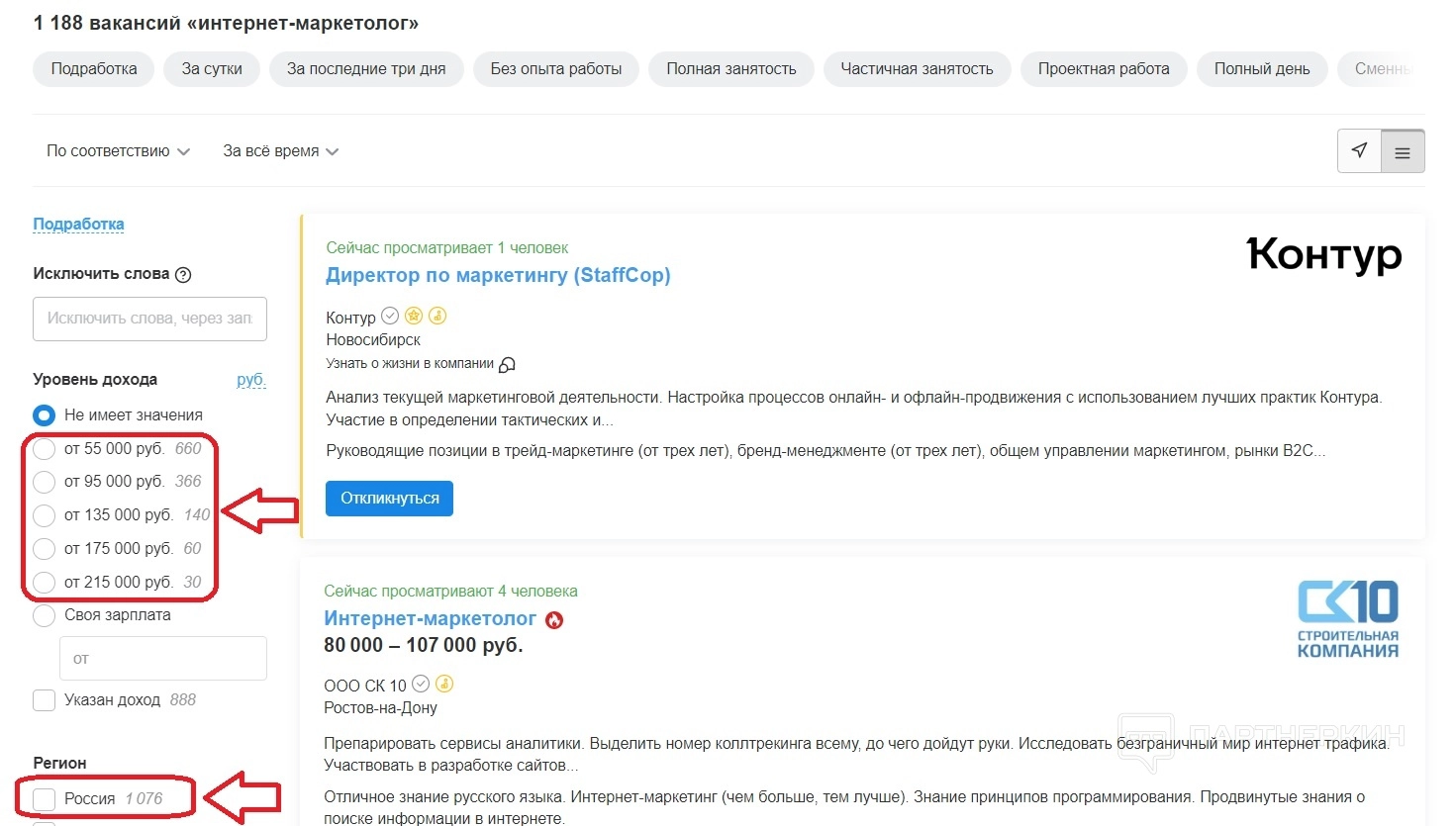Open the Директор по маркетингу (StaffCop) vacancy
The height and width of the screenshot is (826, 1456).
(498, 276)
